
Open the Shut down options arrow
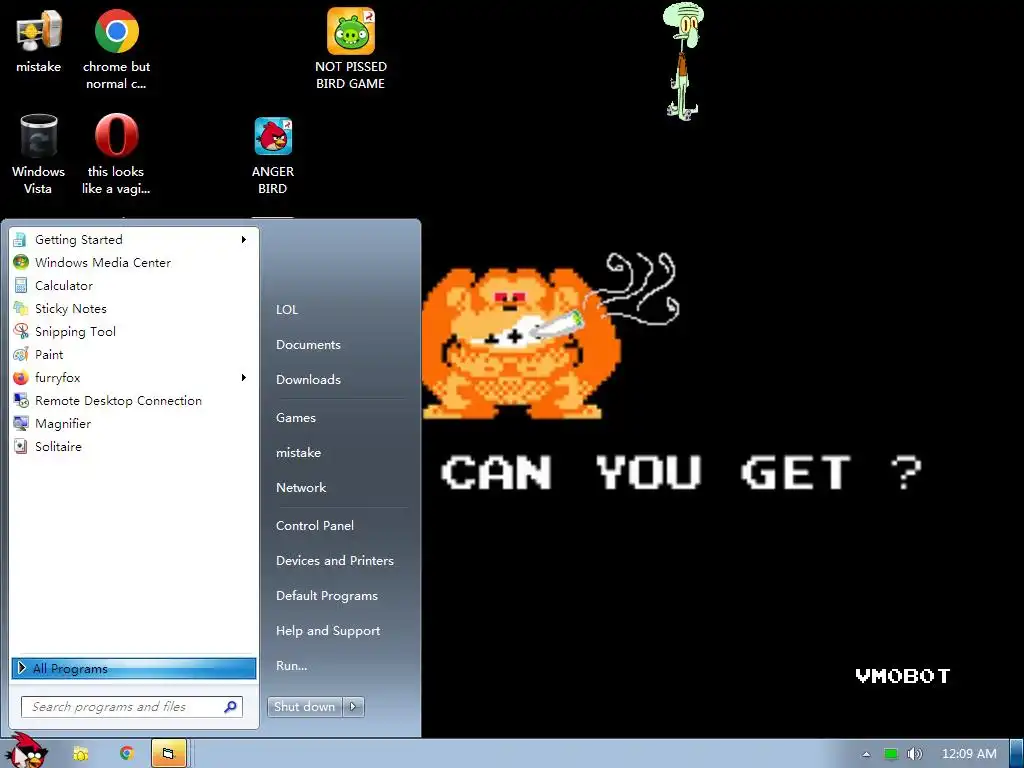353,707
